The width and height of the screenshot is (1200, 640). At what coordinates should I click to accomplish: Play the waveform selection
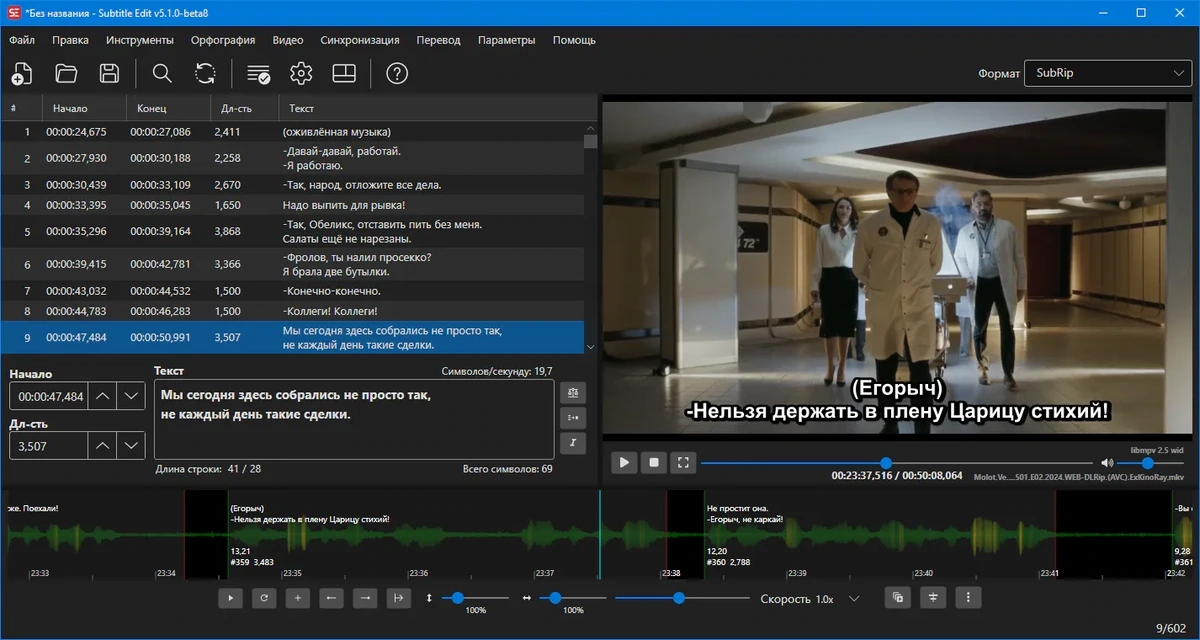[231, 598]
